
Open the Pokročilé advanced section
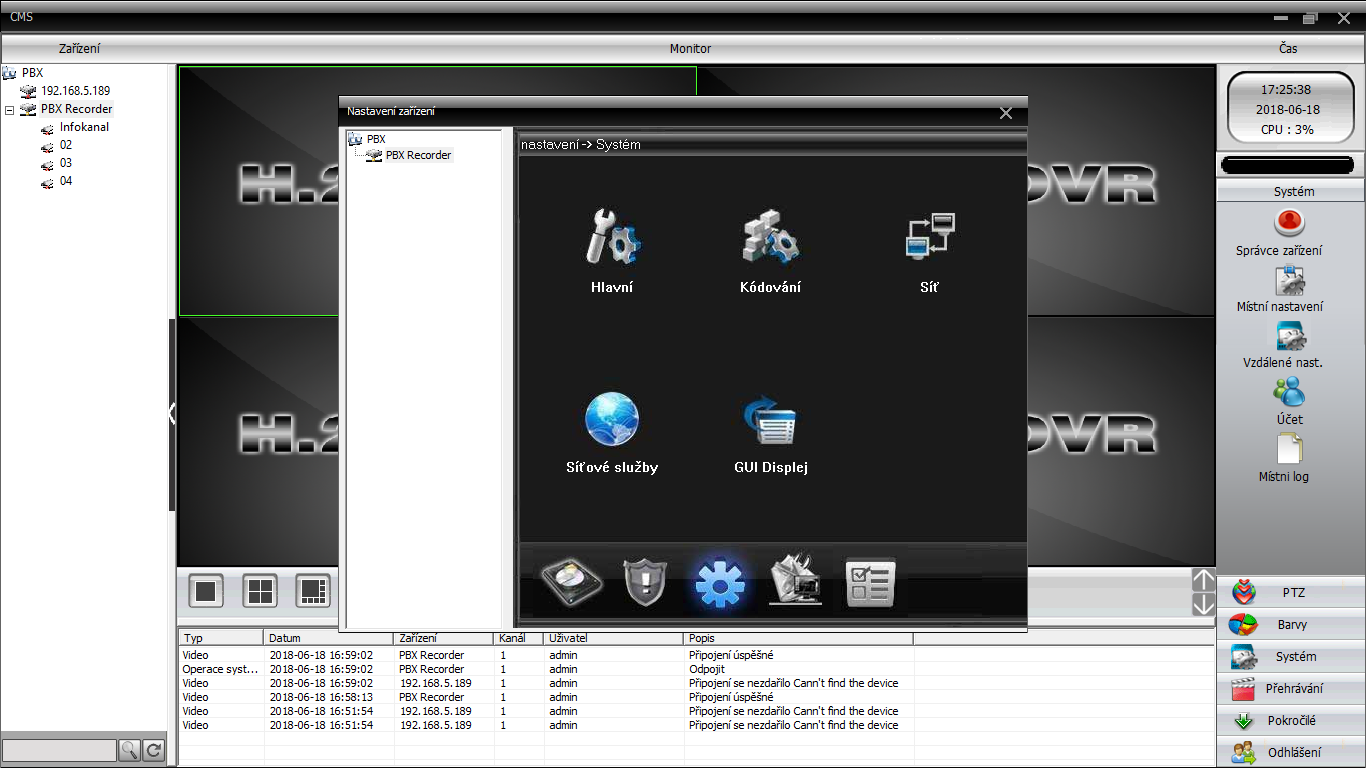[x=1291, y=721]
